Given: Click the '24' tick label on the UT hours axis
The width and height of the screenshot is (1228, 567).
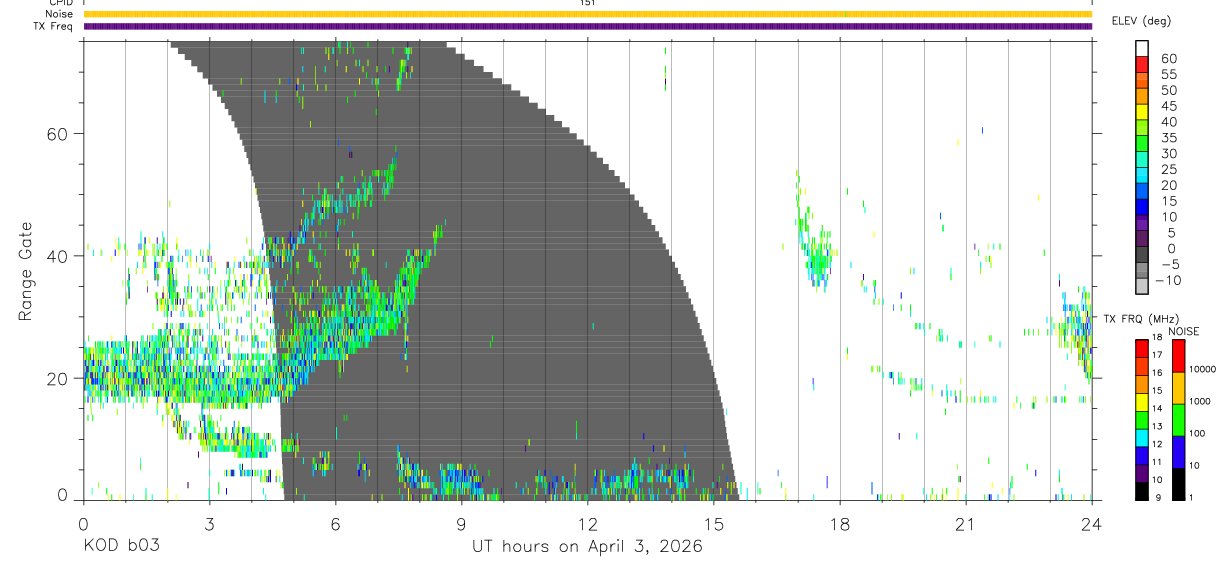Looking at the screenshot, I should [x=1091, y=523].
